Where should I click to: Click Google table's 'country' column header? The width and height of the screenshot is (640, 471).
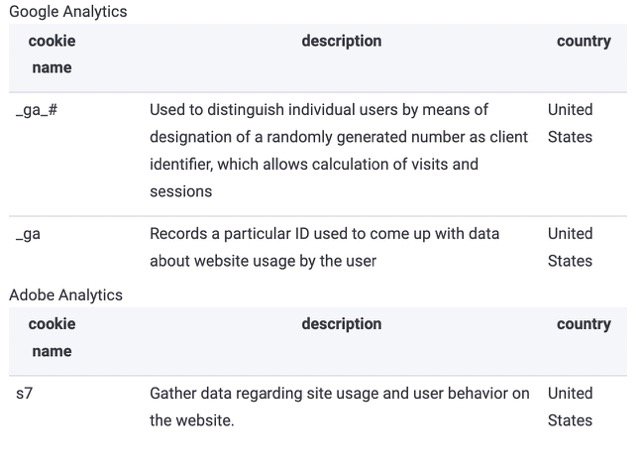tap(584, 41)
